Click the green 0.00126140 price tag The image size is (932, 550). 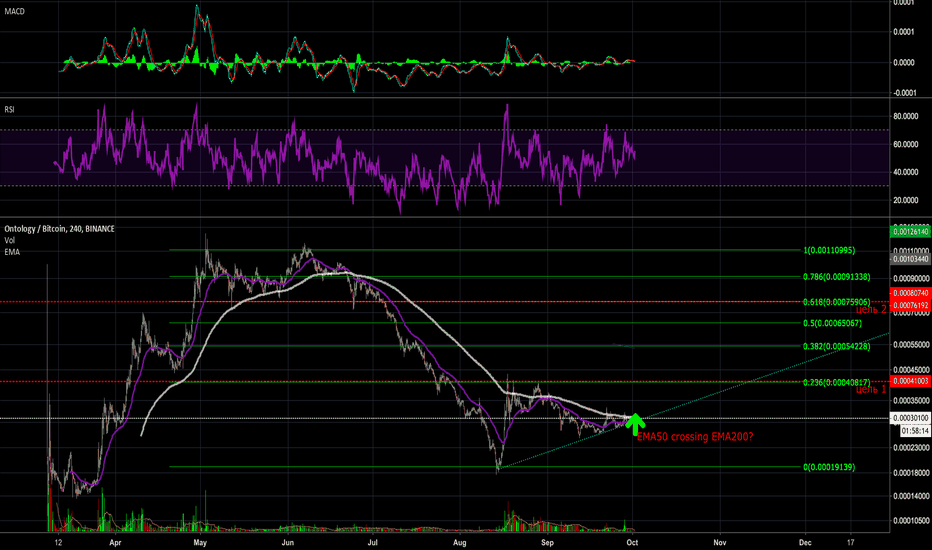pyautogui.click(x=910, y=232)
